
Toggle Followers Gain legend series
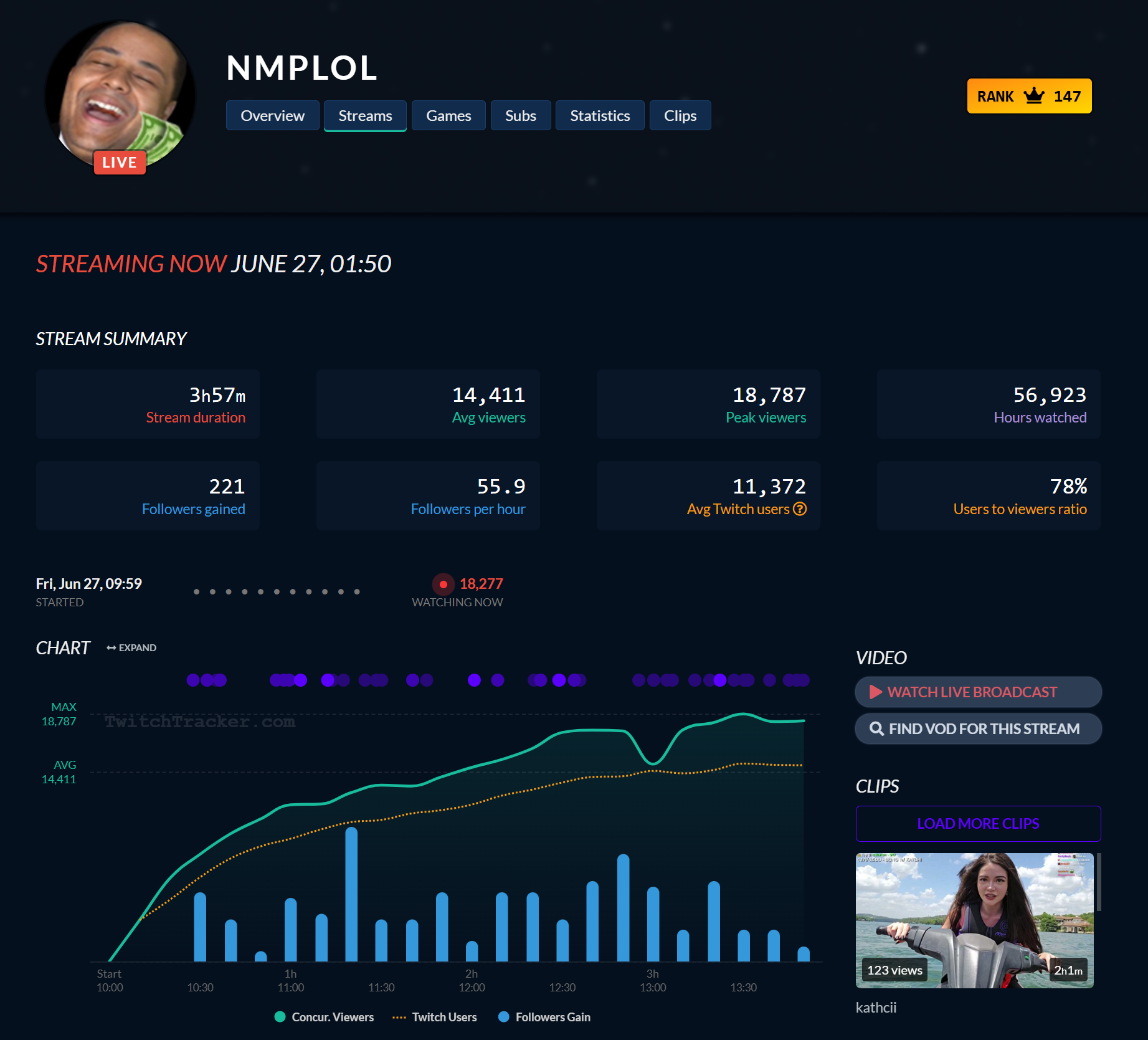(x=545, y=1017)
